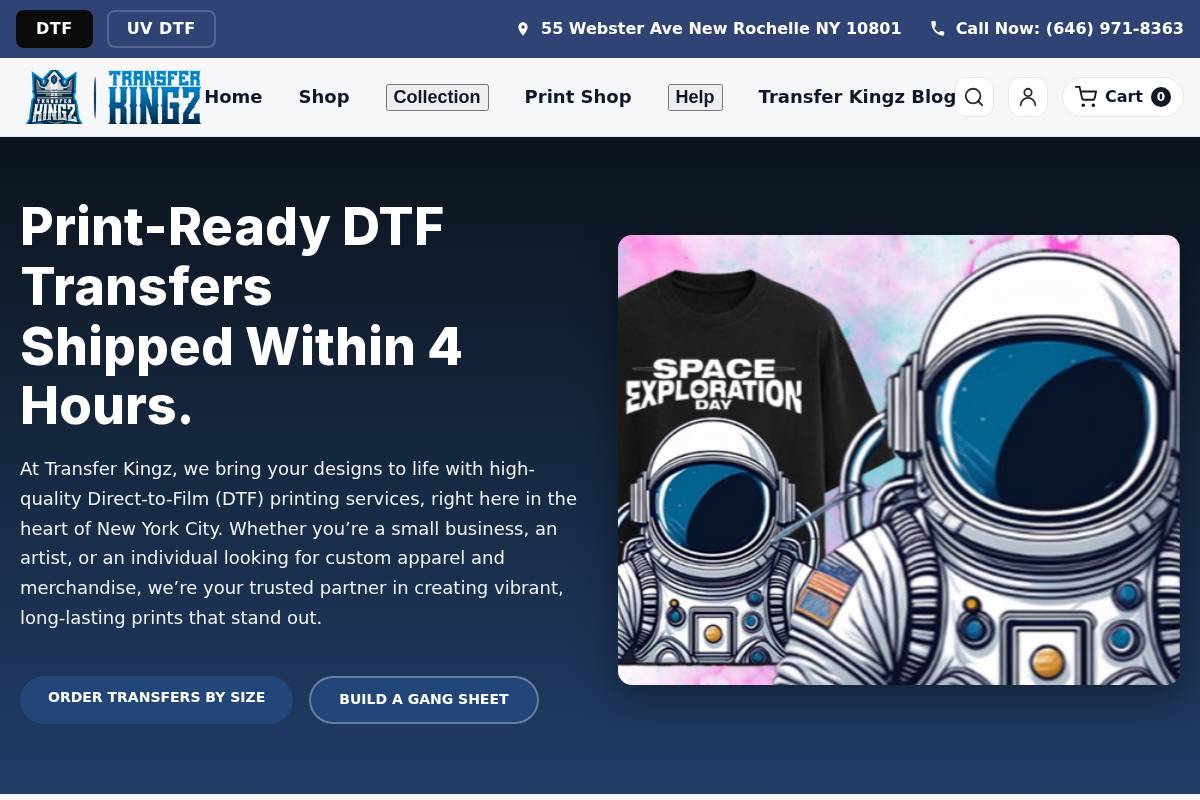Select the DTF mode toggle
This screenshot has width=1200, height=800.
(54, 28)
